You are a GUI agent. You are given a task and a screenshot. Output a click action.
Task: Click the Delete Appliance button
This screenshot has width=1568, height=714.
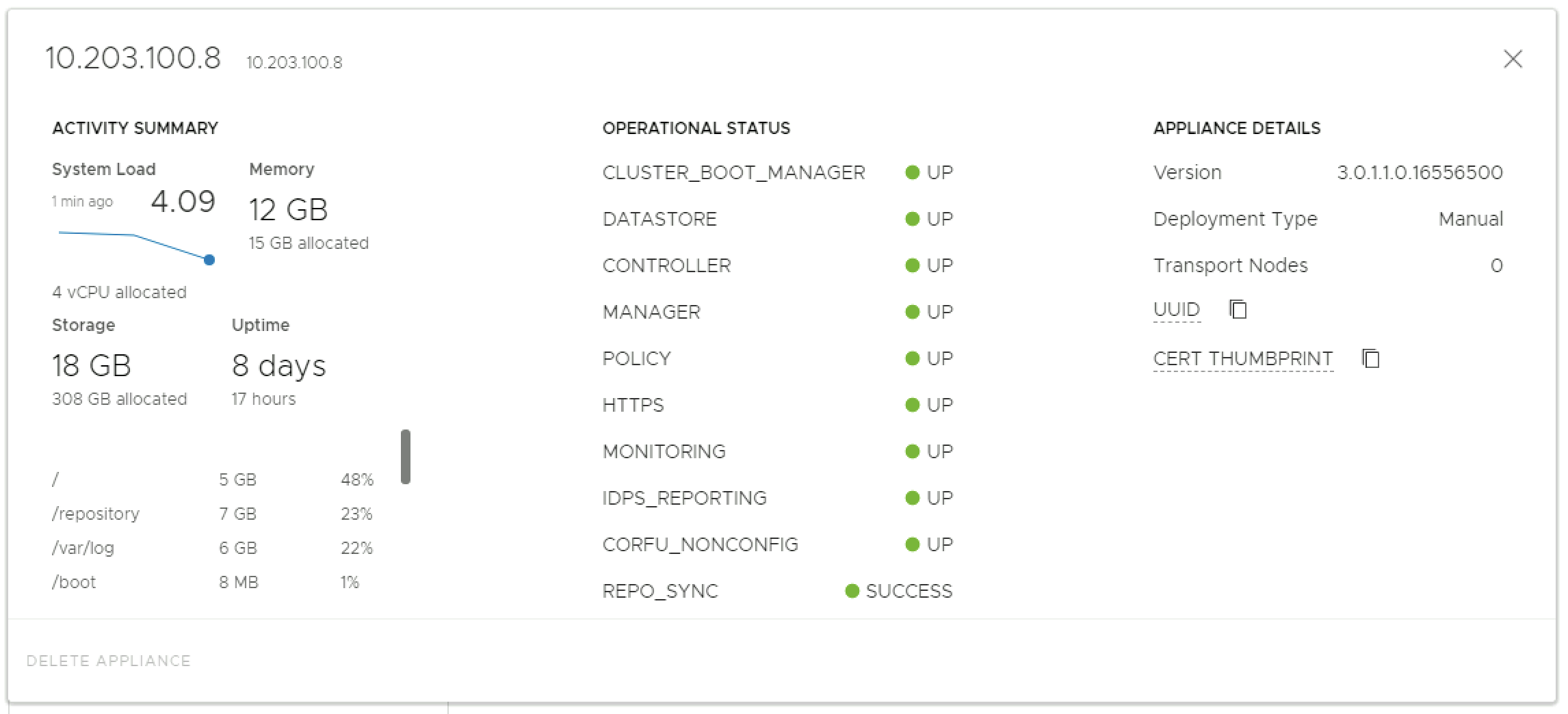coord(108,661)
